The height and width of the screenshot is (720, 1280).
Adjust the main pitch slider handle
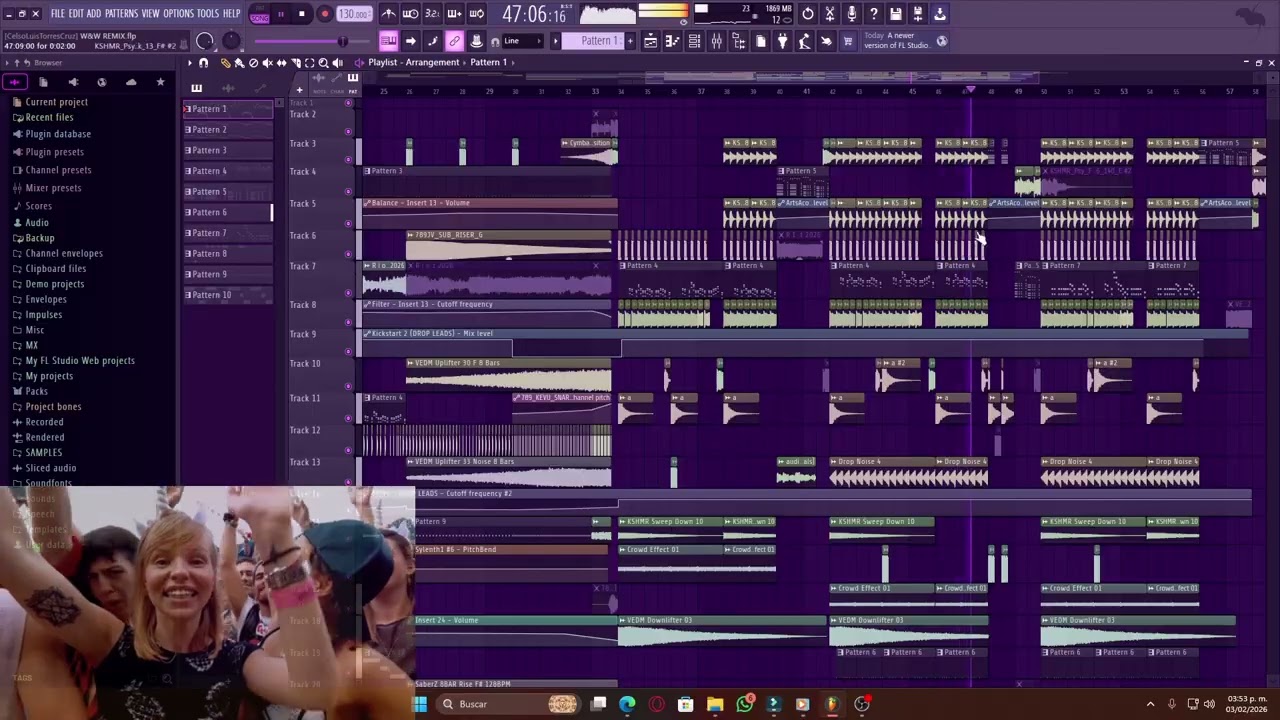click(342, 41)
